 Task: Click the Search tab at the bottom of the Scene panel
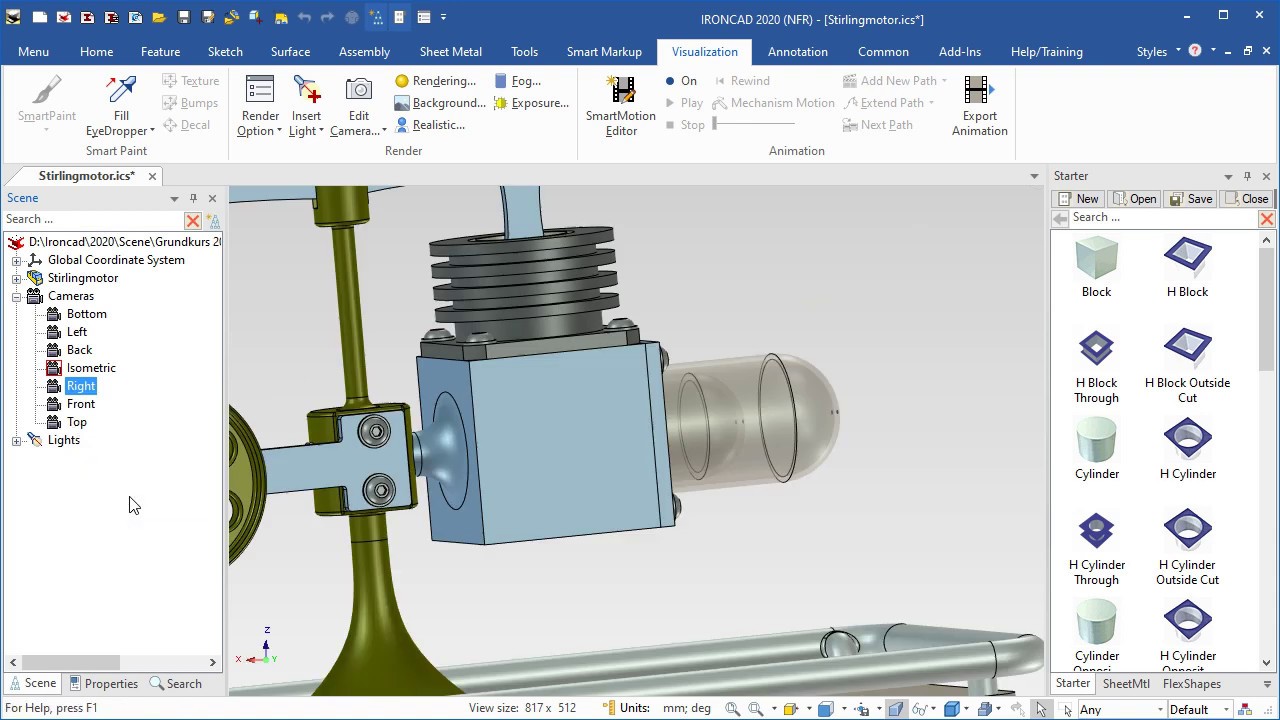[176, 684]
